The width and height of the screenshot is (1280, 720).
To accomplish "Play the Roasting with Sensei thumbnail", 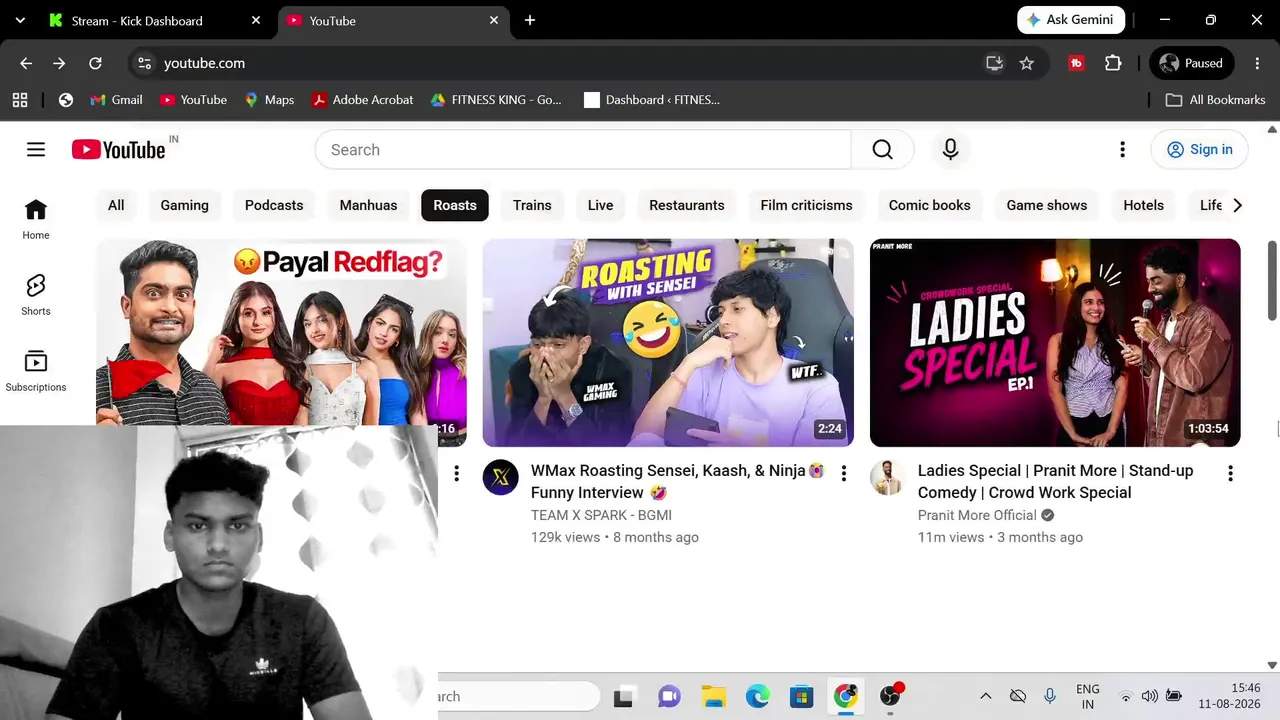I will [x=668, y=342].
